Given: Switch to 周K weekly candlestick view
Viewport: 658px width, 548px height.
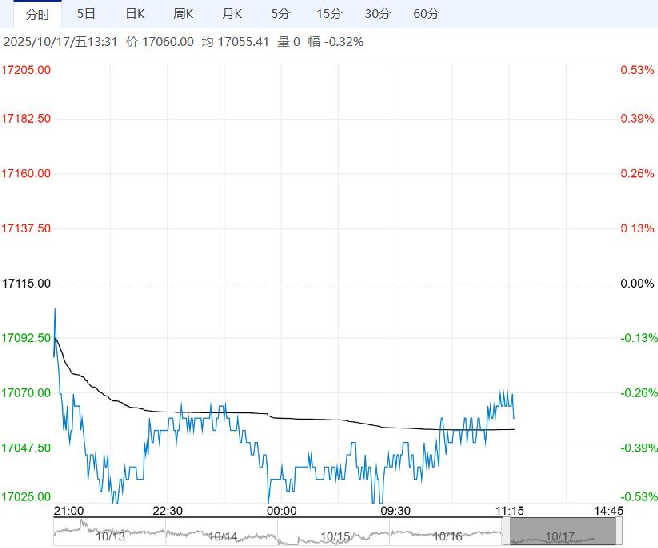Looking at the screenshot, I should 183,14.
